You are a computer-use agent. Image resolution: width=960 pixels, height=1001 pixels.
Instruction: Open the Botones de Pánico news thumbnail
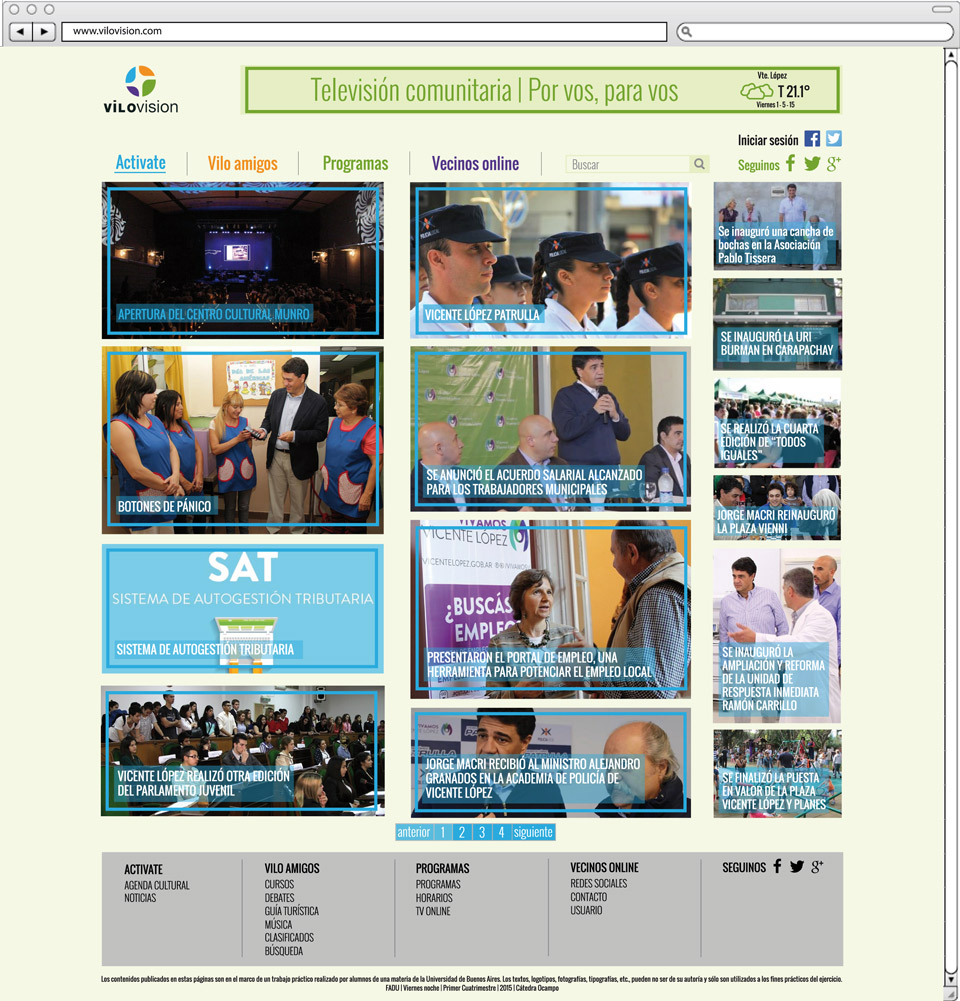(x=242, y=440)
